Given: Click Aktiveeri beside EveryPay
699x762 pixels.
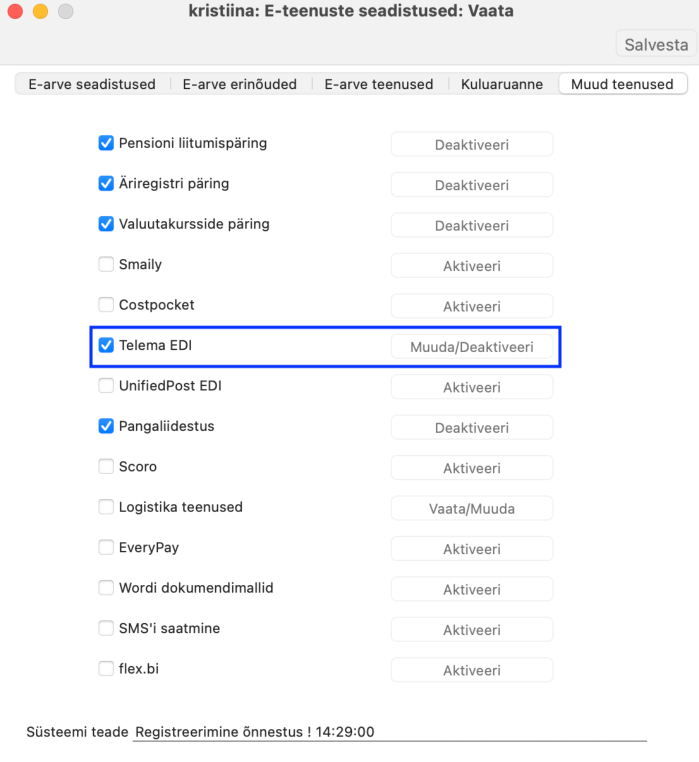Looking at the screenshot, I should point(472,549).
